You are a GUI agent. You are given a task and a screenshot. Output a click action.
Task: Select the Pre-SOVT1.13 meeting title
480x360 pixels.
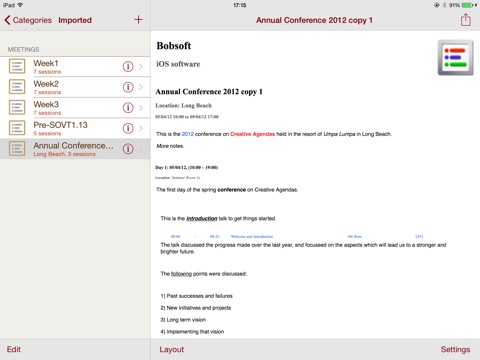pyautogui.click(x=60, y=125)
